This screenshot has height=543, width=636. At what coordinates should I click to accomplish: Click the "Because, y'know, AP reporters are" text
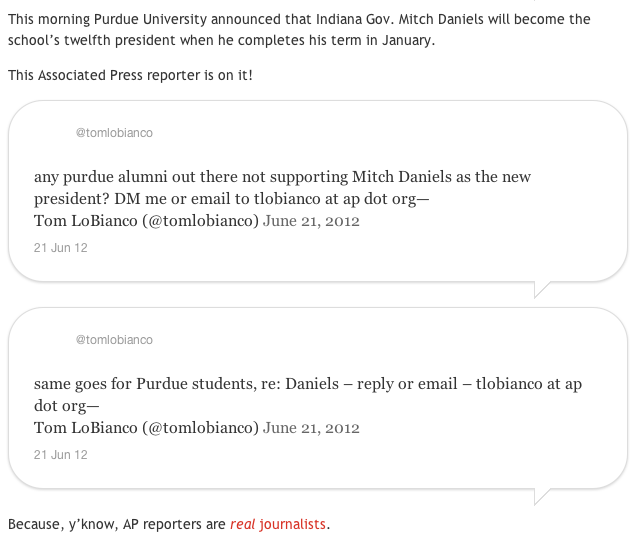[117, 524]
